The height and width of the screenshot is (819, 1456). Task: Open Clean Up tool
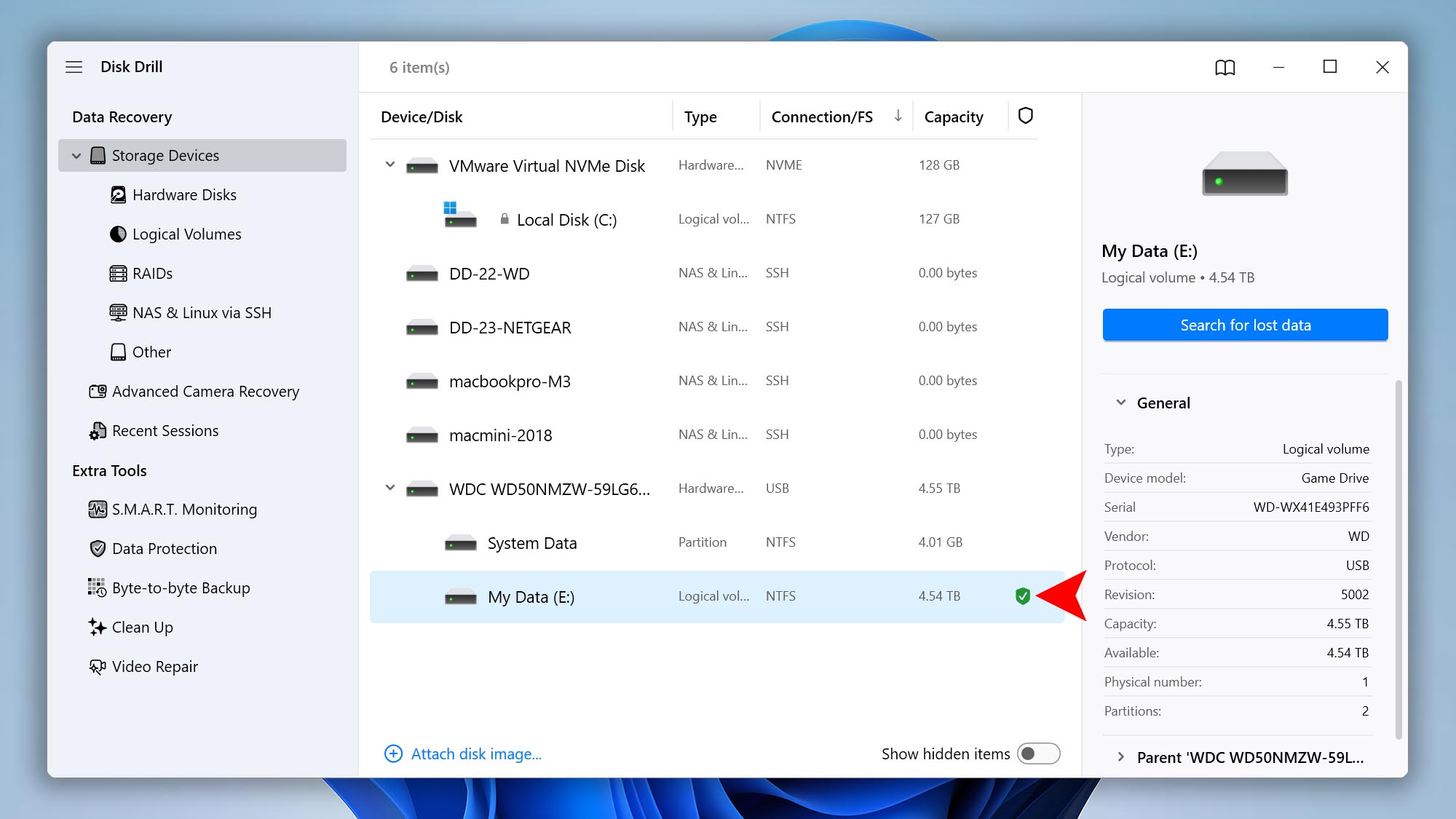click(x=143, y=628)
